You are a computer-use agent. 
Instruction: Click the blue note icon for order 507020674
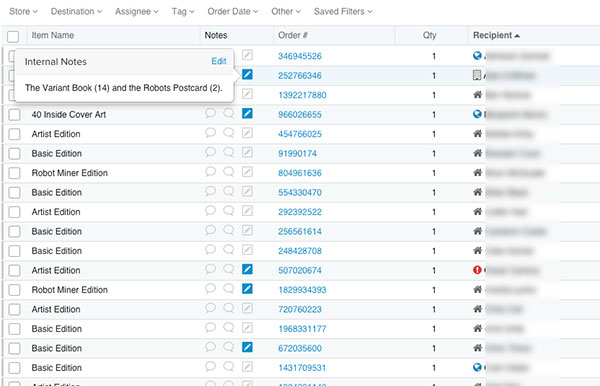[x=247, y=269]
